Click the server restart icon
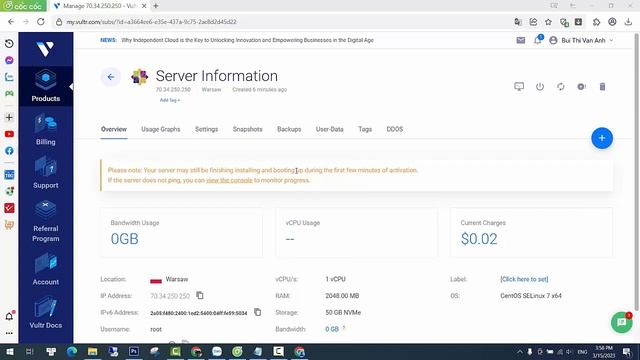640x360 pixels. [x=560, y=87]
